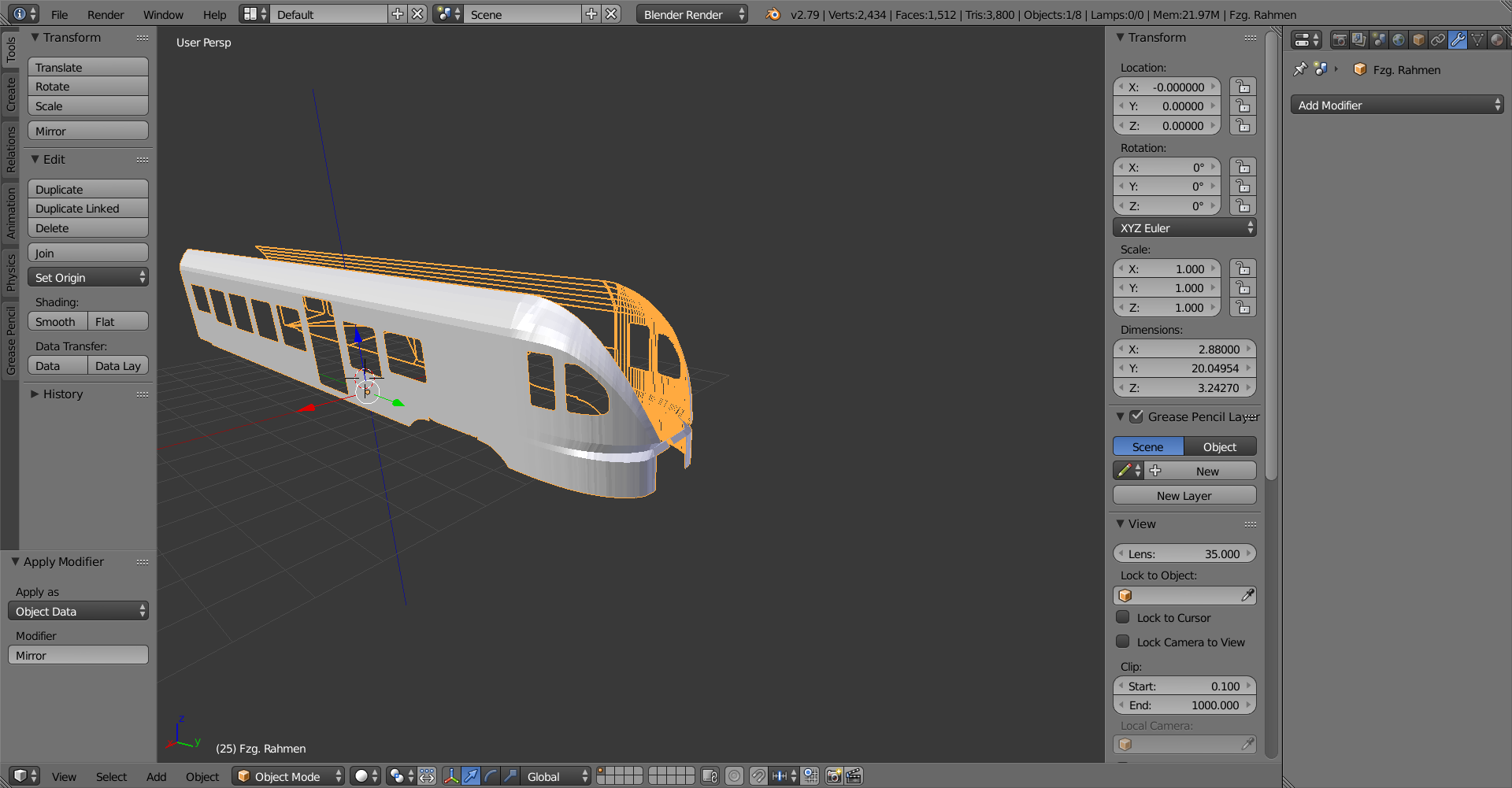Open the Render properties camera tab

coord(1339,40)
